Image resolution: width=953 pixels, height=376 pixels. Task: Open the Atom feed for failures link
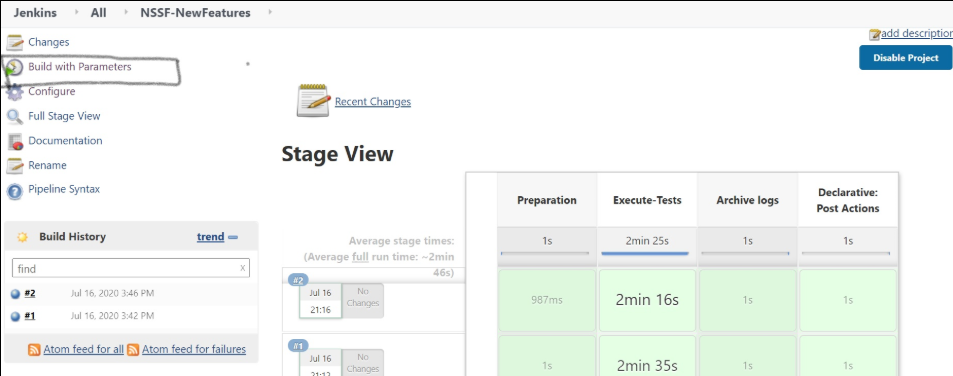tap(194, 349)
